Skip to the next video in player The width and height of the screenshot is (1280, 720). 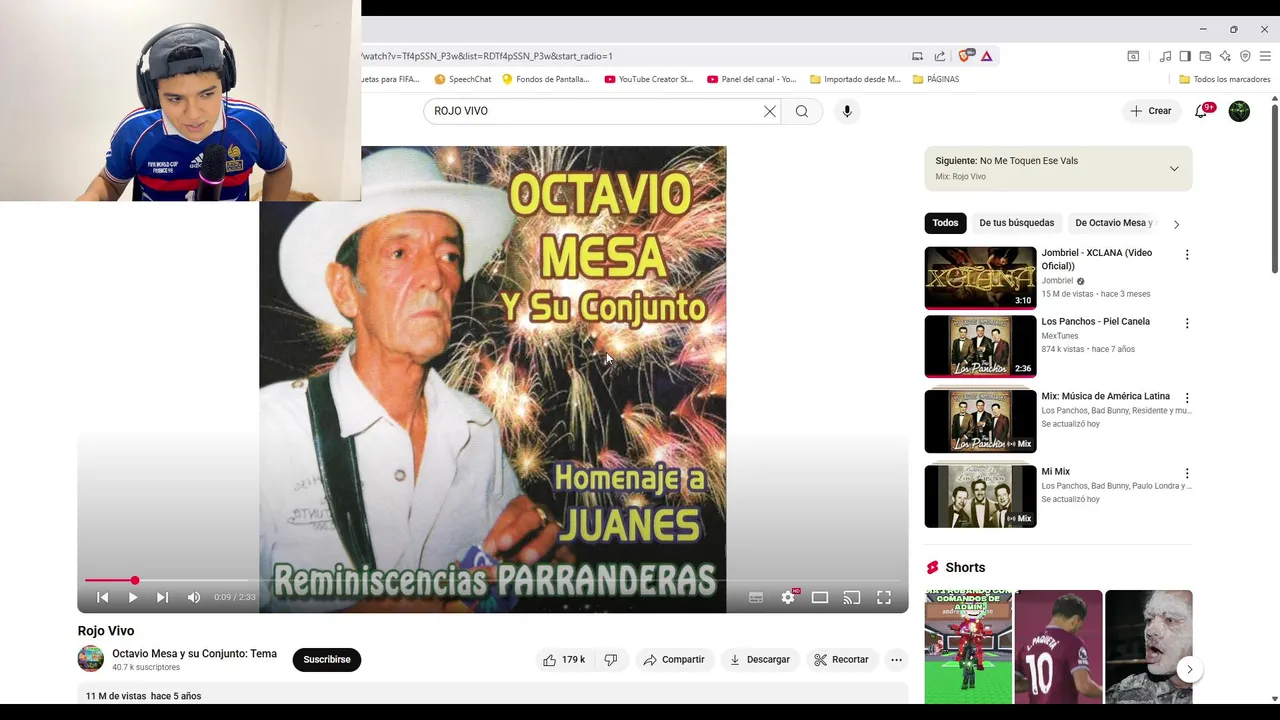click(162, 597)
